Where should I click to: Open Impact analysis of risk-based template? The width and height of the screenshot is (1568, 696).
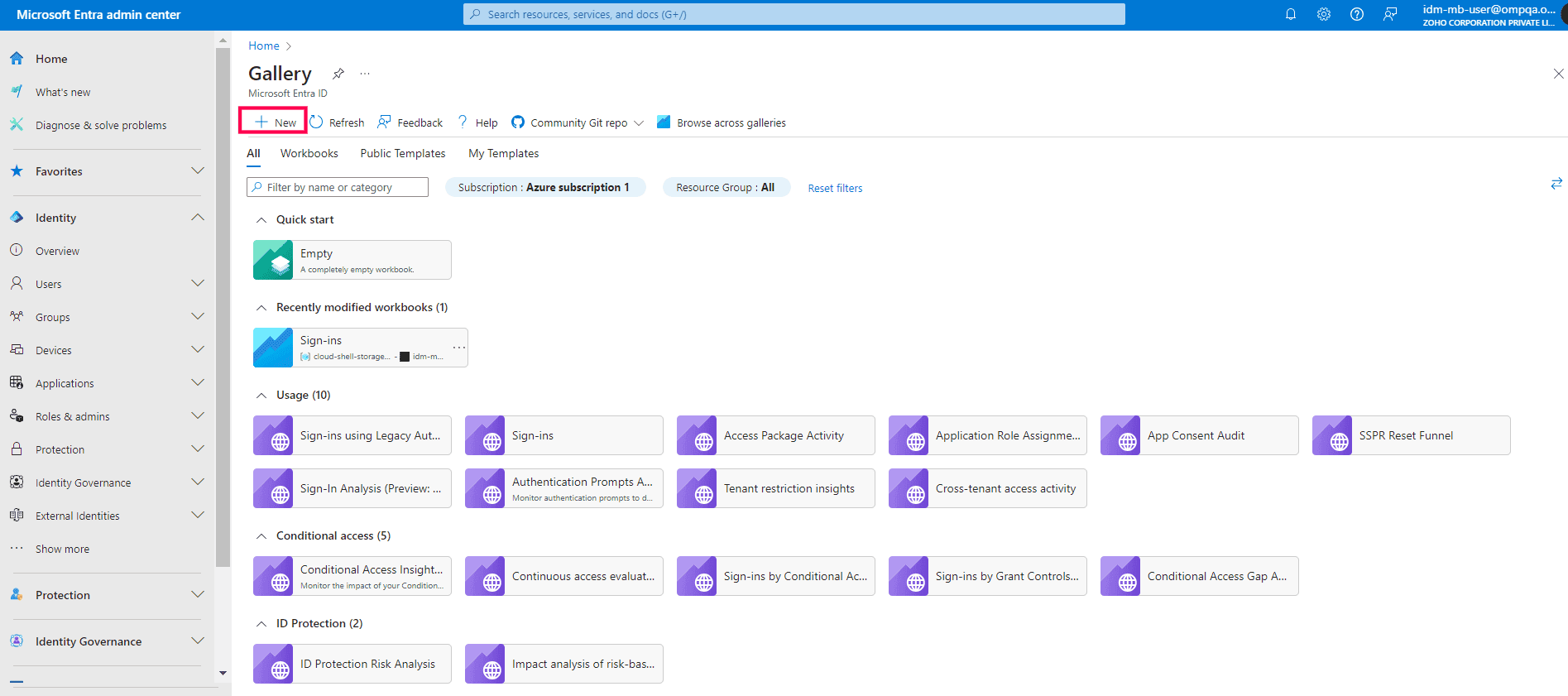coord(564,664)
